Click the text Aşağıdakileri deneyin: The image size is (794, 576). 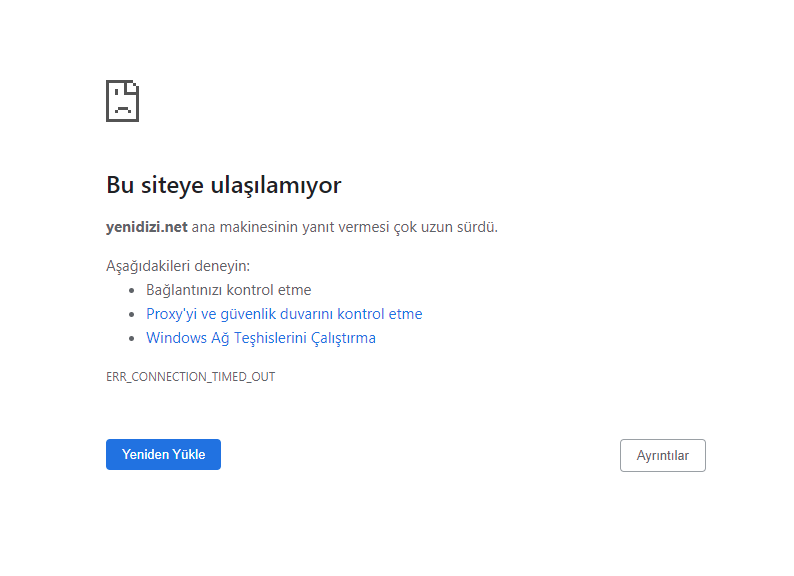(x=178, y=266)
